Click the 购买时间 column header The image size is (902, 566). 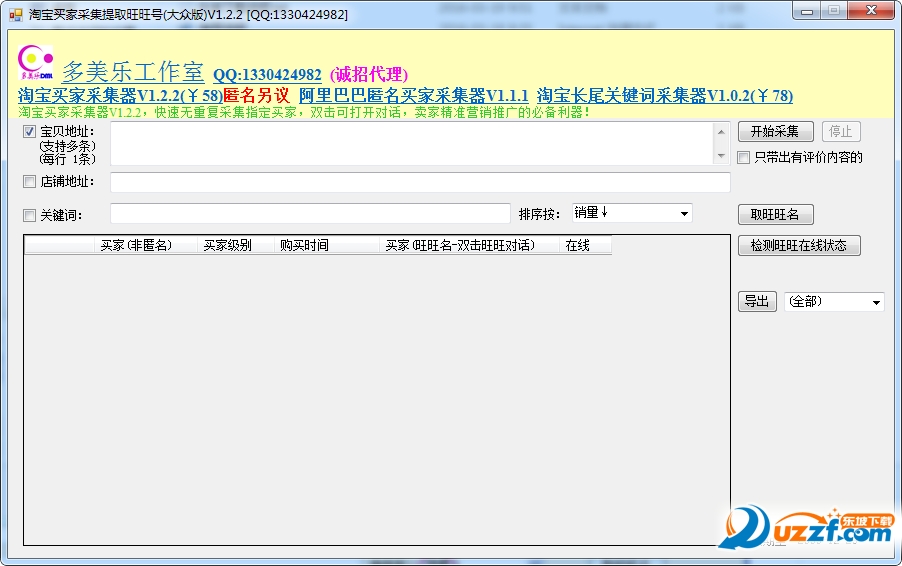pyautogui.click(x=326, y=246)
